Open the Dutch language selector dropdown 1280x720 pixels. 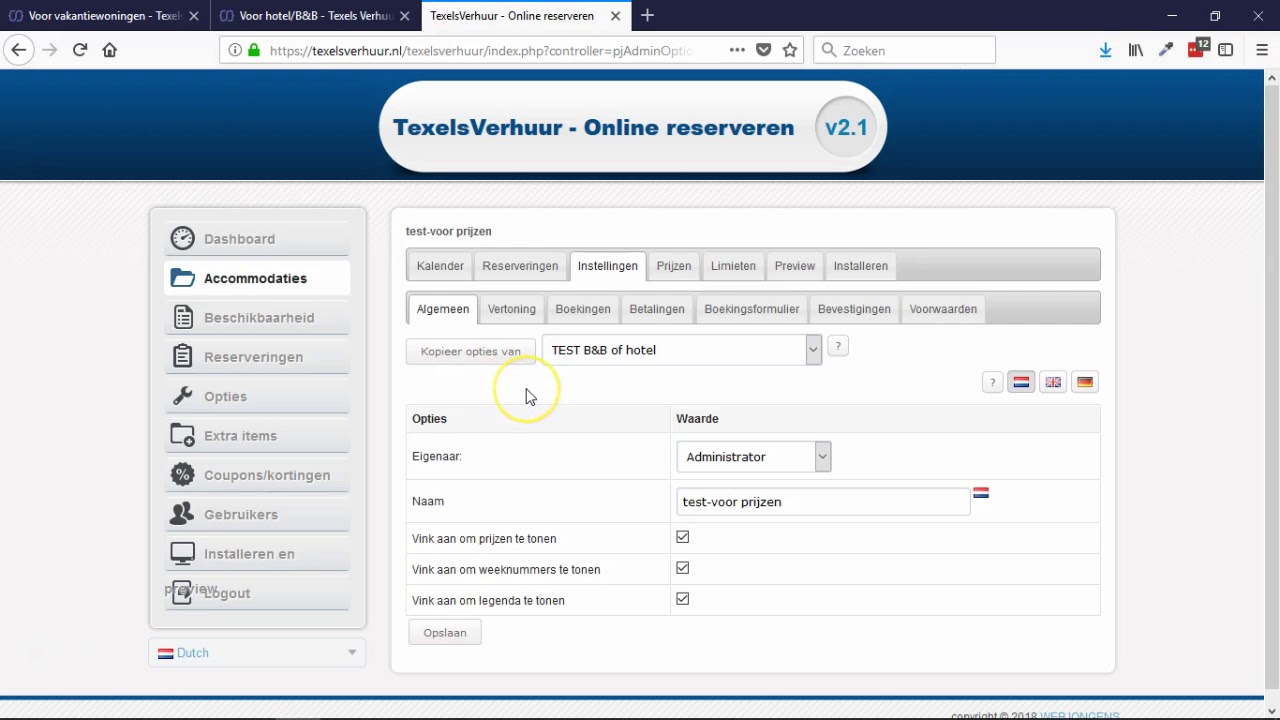257,653
